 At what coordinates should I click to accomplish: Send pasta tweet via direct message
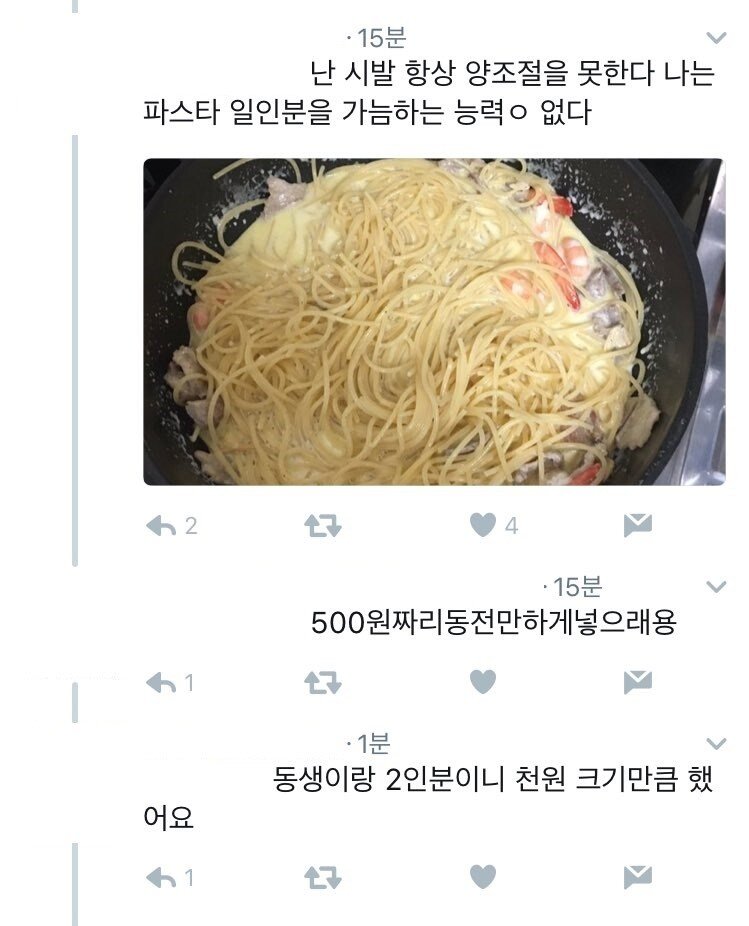(637, 525)
